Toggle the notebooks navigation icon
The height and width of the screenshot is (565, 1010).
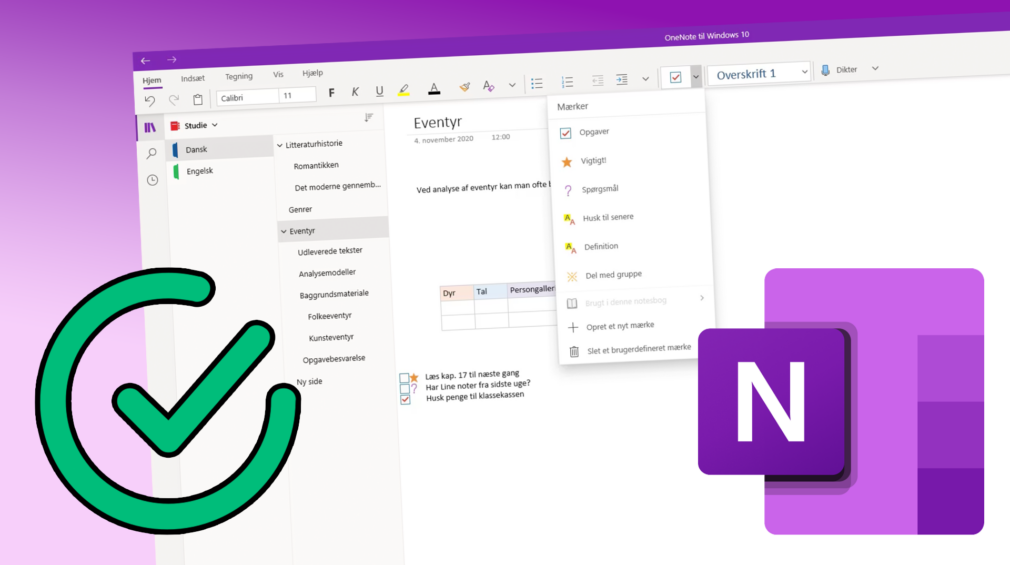point(150,128)
